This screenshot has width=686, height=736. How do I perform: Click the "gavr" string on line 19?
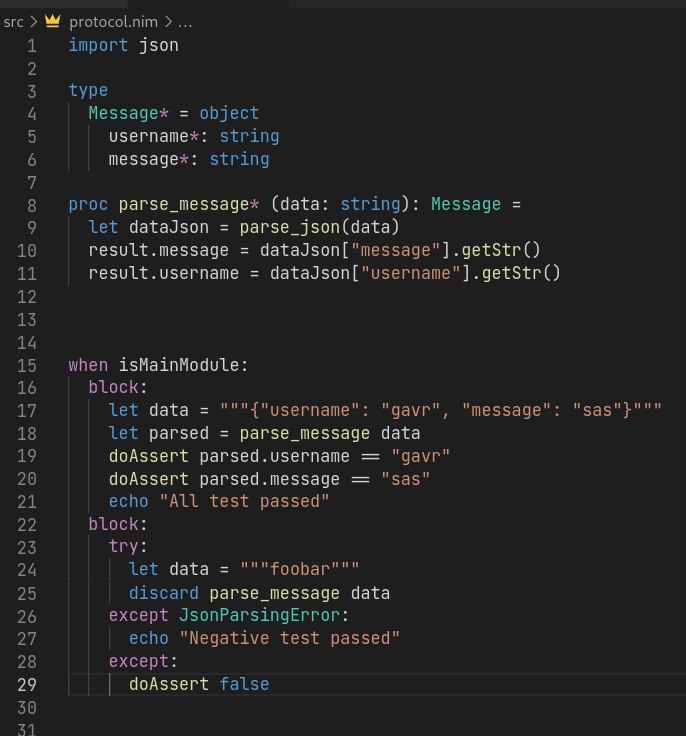coord(421,456)
